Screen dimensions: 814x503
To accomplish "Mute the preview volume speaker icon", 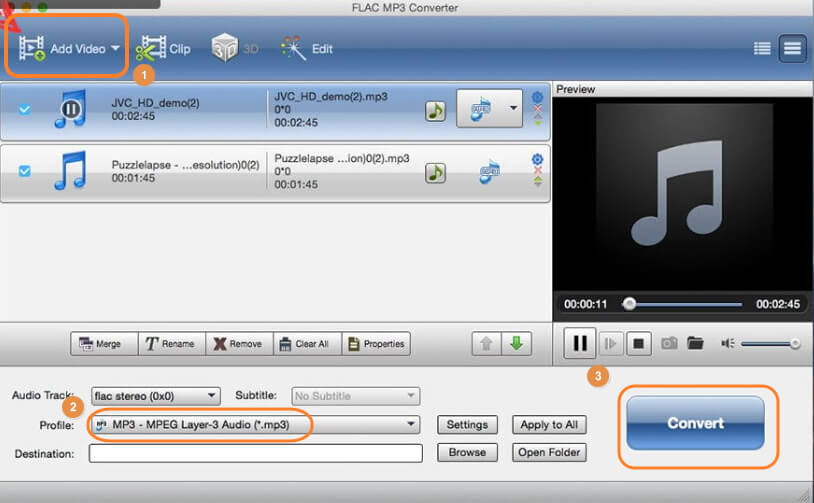I will 727,343.
